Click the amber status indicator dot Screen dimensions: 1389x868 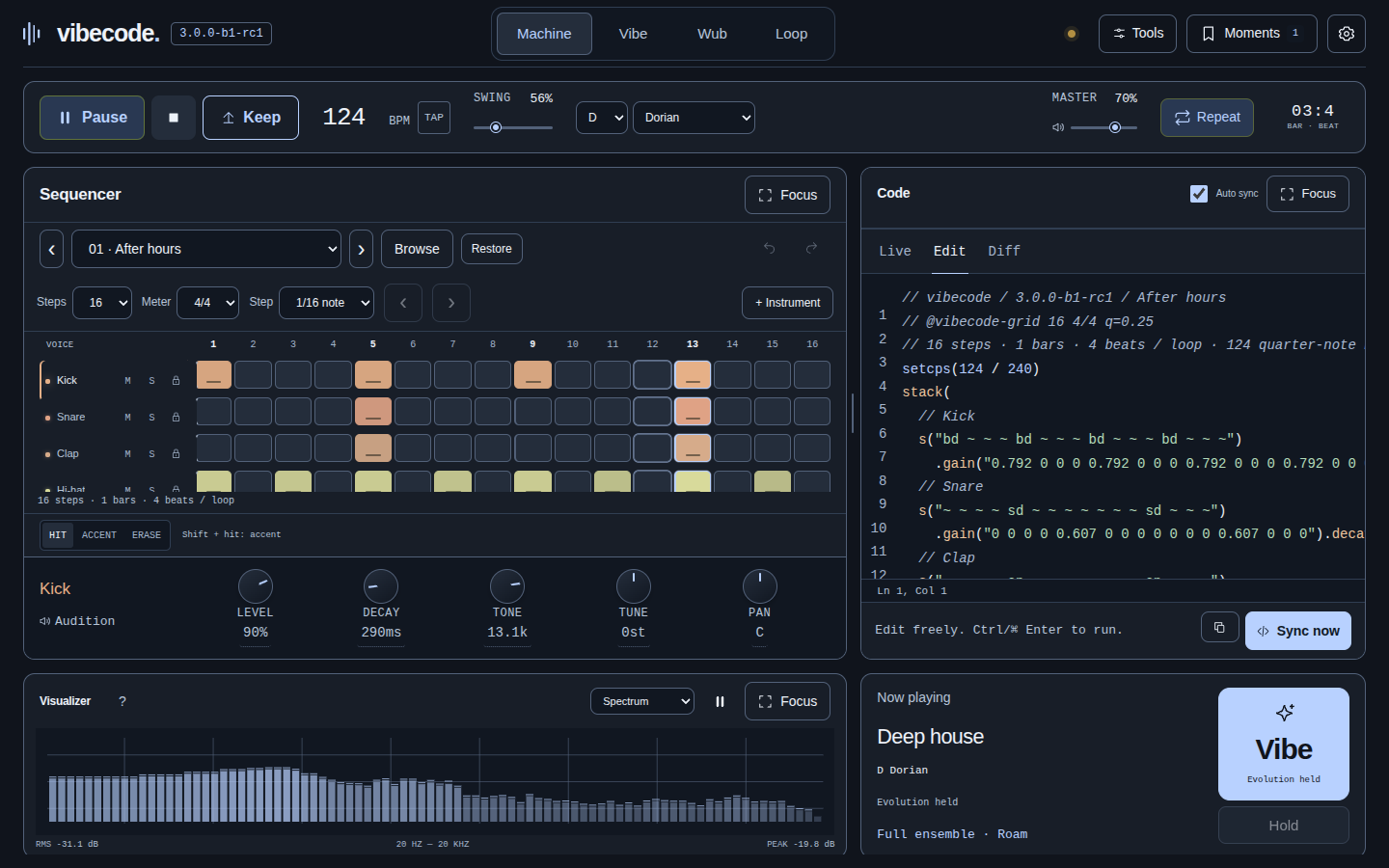click(1071, 34)
